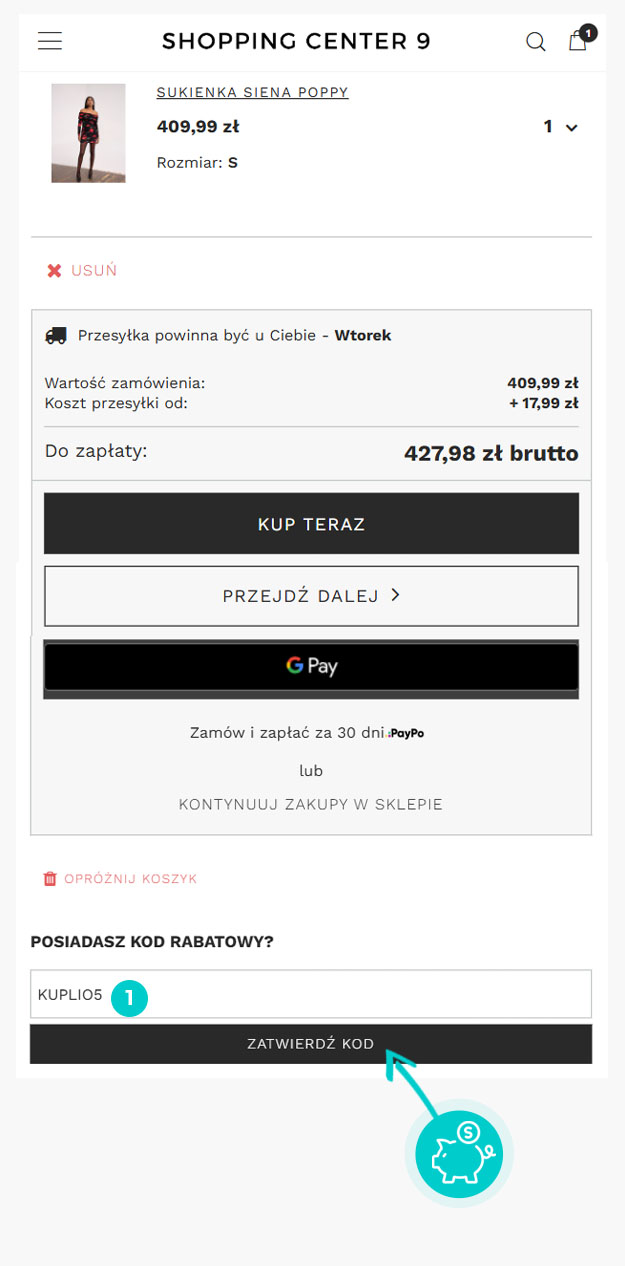Image resolution: width=625 pixels, height=1266 pixels.
Task: Click the OPRÓŻNIJ KOSZYK link
Action: click(131, 879)
